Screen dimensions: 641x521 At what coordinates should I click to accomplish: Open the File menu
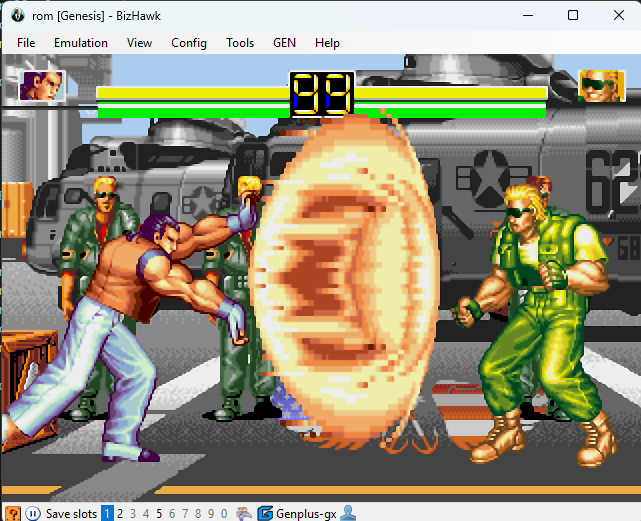point(26,43)
